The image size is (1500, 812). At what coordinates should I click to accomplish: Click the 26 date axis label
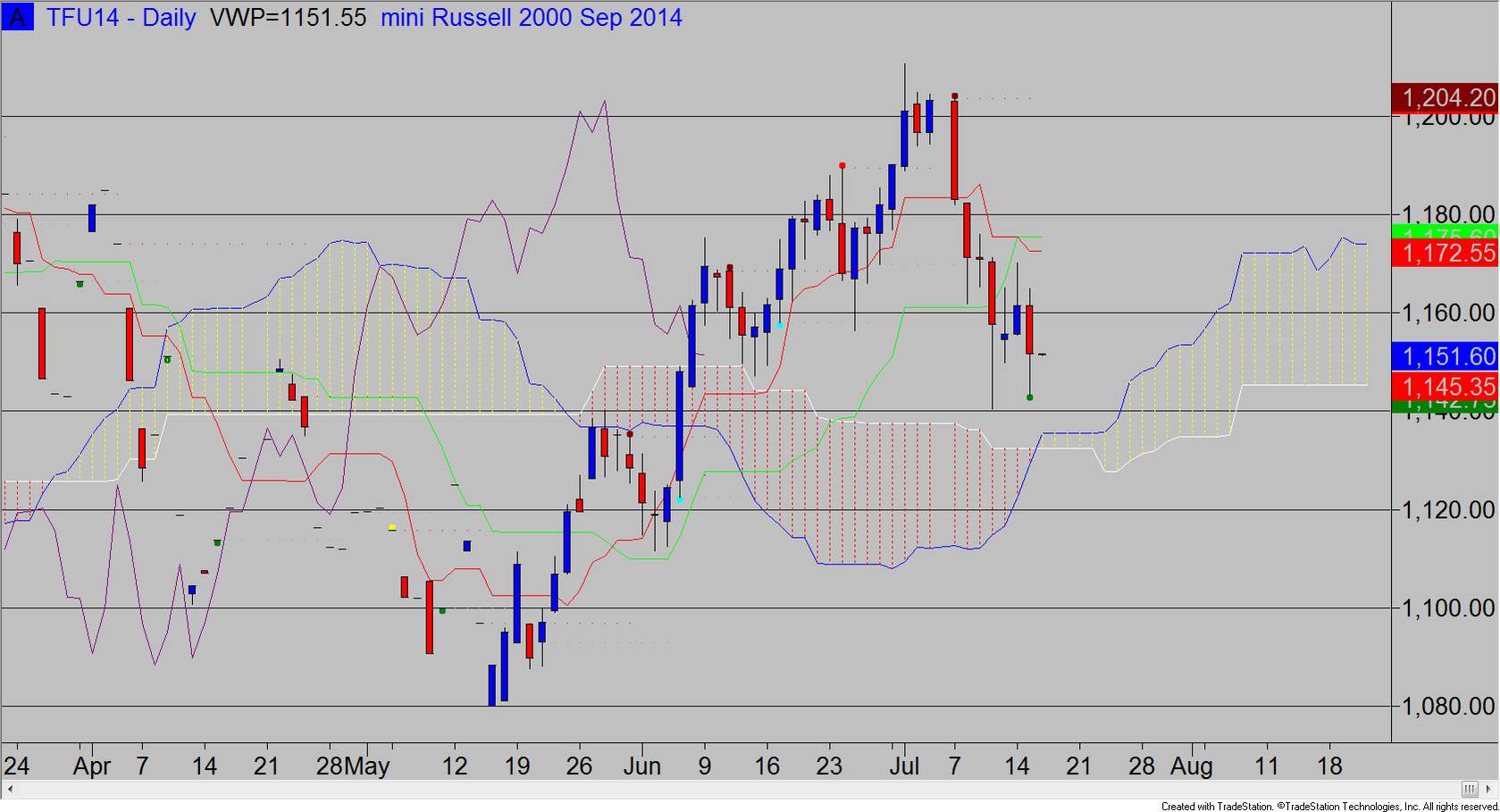(x=580, y=766)
